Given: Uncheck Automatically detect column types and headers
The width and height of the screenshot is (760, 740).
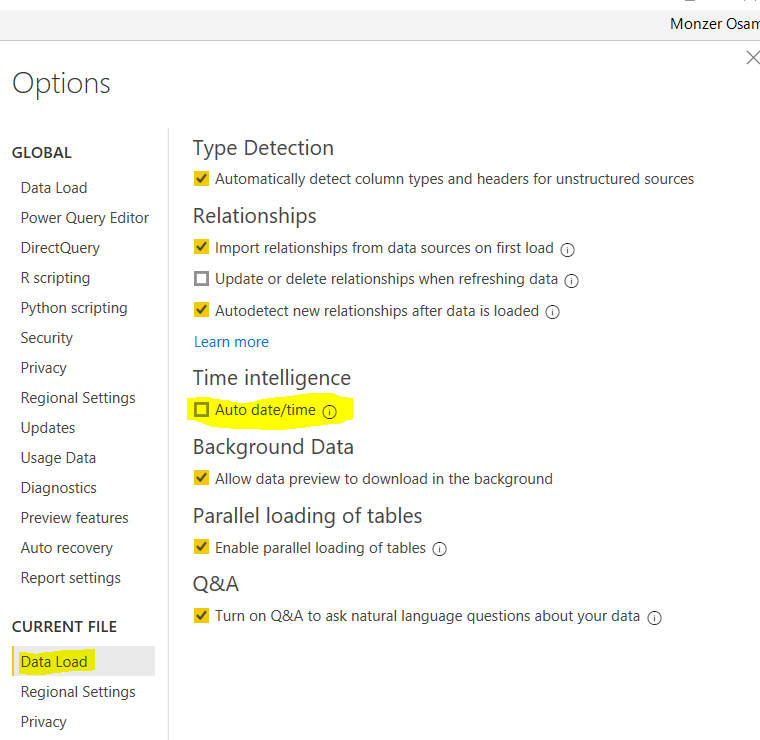Looking at the screenshot, I should pos(202,179).
